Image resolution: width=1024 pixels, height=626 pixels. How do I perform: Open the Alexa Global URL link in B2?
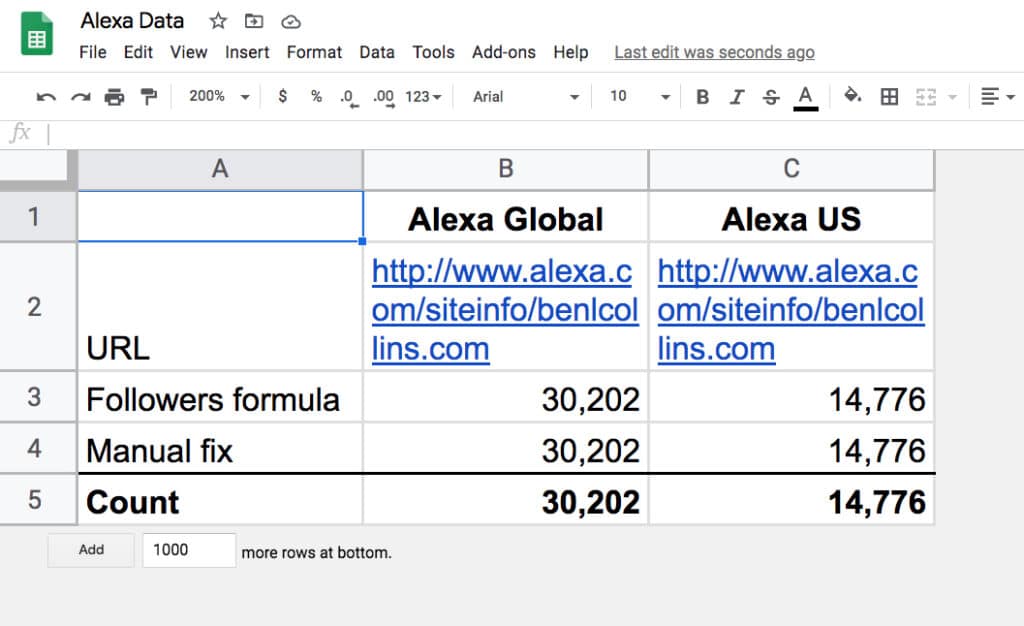[x=505, y=309]
